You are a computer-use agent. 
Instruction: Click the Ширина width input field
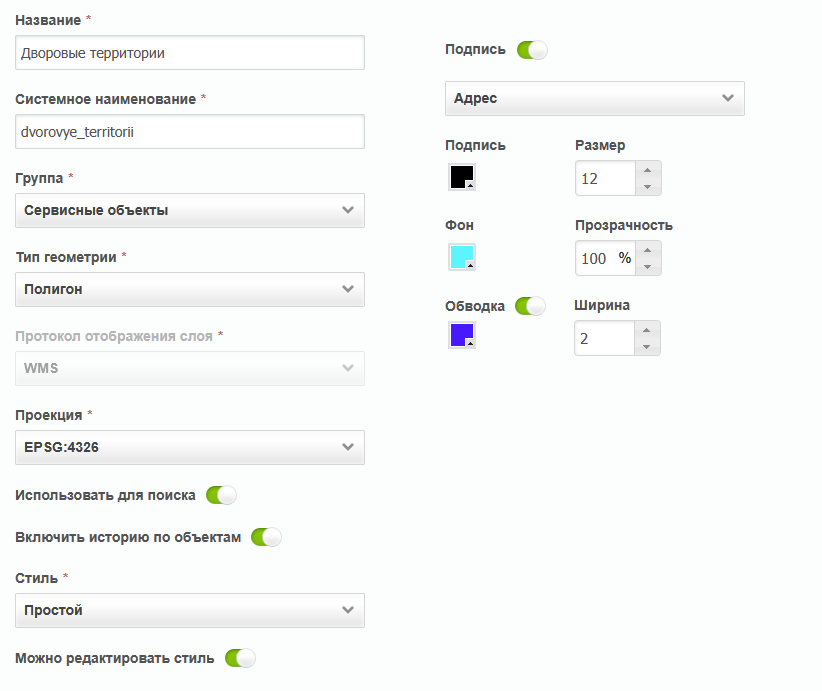pyautogui.click(x=605, y=338)
